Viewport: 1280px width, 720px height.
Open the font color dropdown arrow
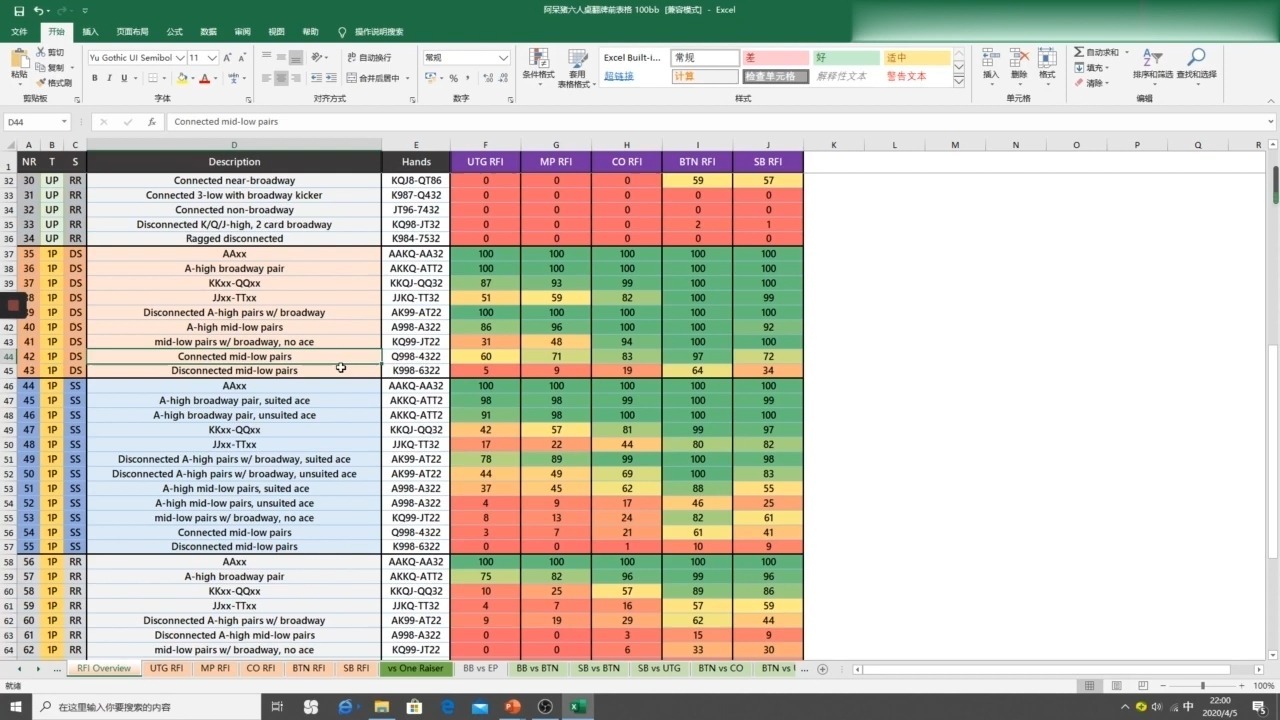[215, 78]
